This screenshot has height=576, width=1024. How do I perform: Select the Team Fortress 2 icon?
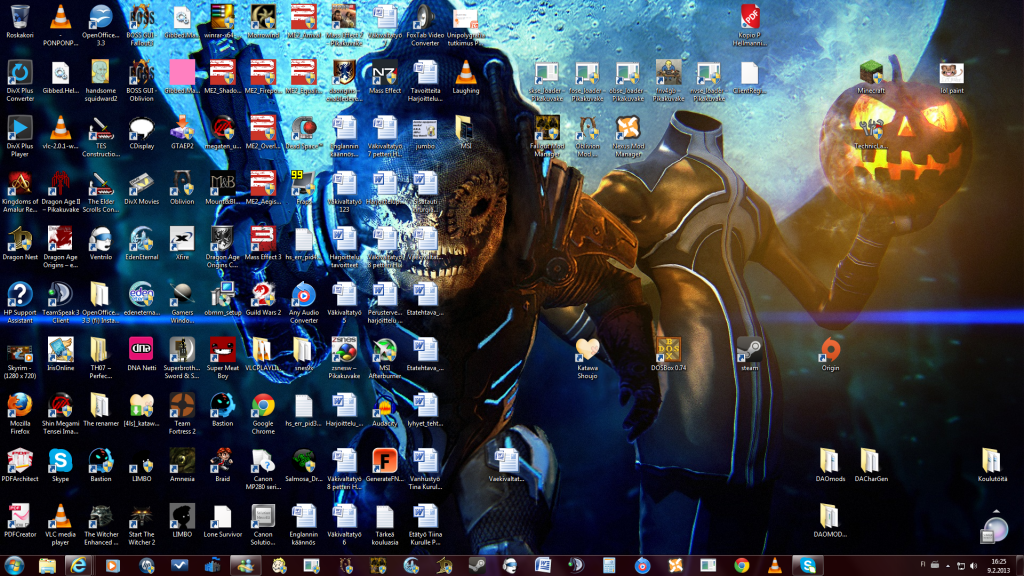(x=182, y=405)
